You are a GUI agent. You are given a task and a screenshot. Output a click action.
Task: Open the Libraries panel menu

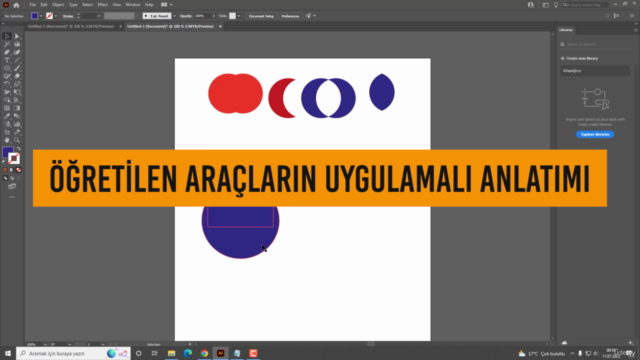pos(636,30)
